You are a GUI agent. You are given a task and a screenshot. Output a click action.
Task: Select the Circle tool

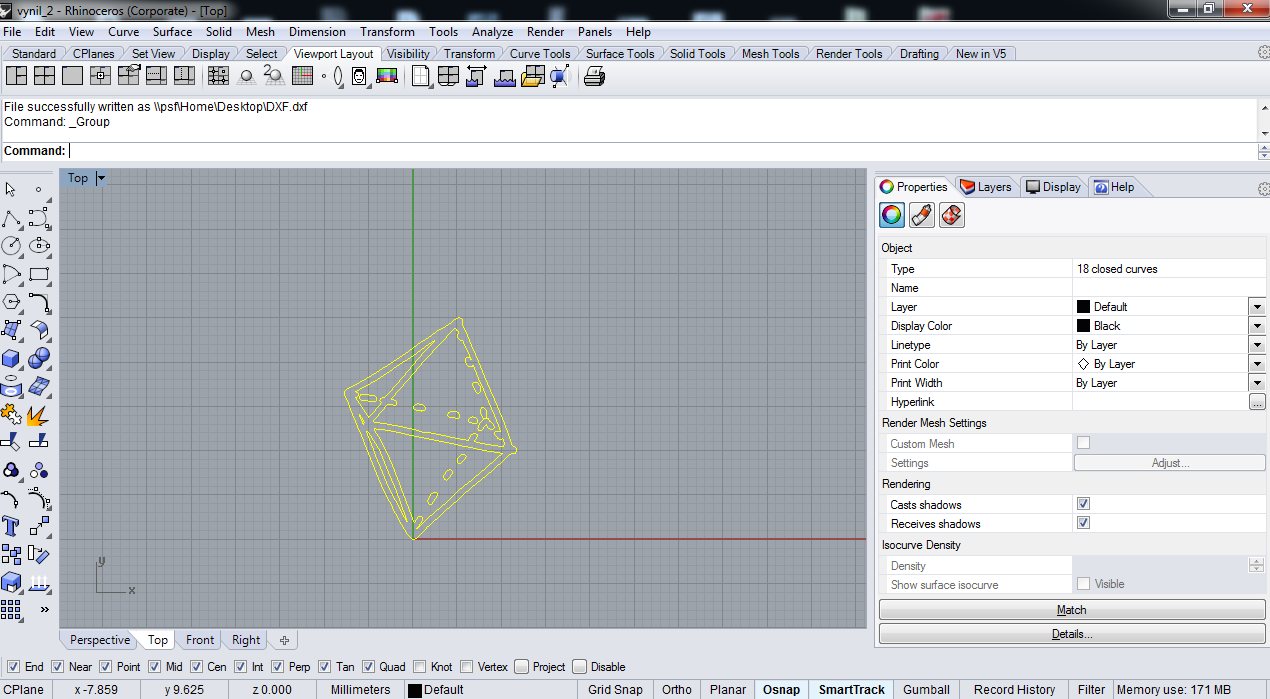[x=11, y=246]
